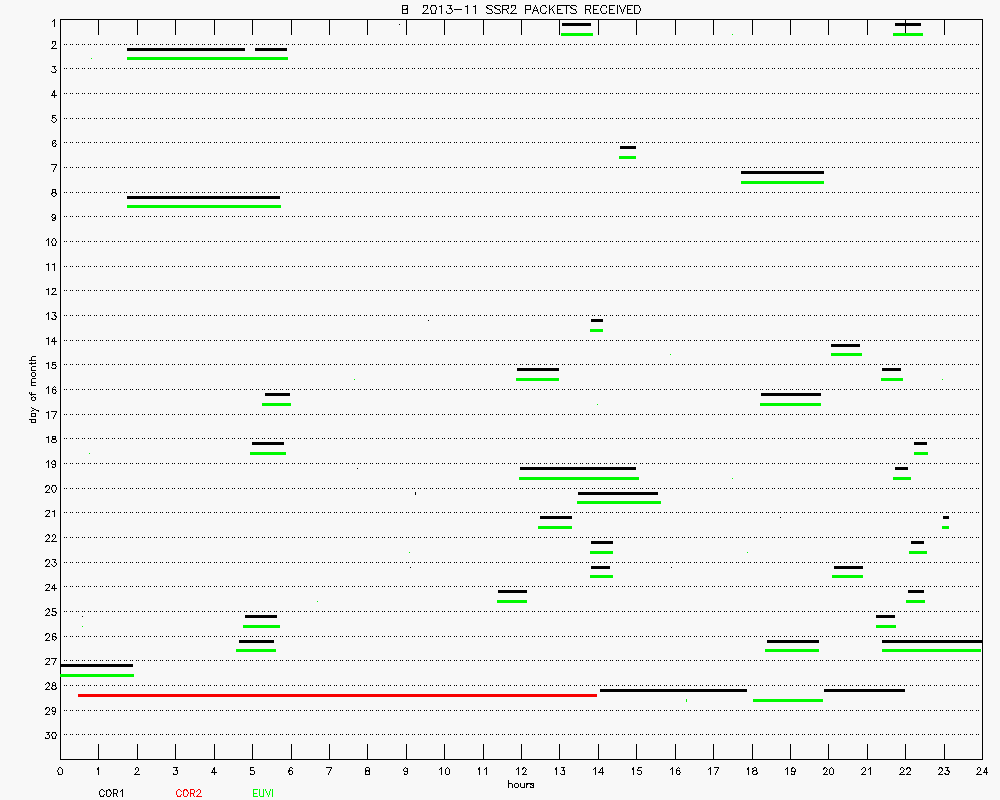
Task: Click the "hours" x-axis label
Action: pyautogui.click(x=520, y=785)
